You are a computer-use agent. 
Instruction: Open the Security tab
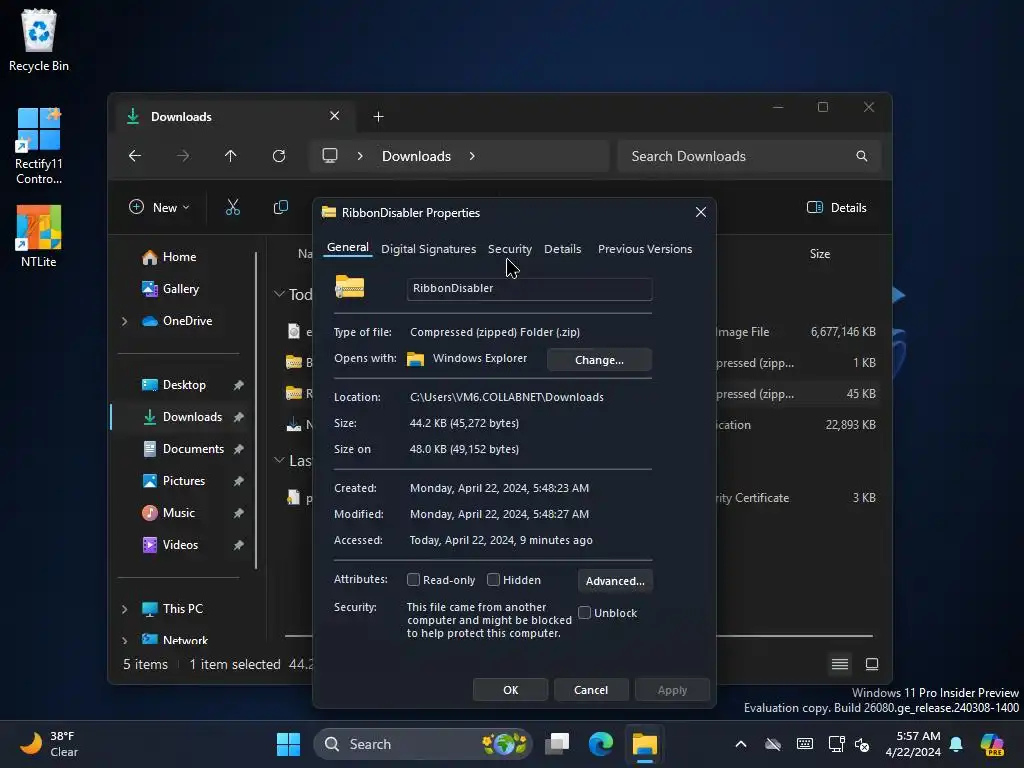point(509,249)
